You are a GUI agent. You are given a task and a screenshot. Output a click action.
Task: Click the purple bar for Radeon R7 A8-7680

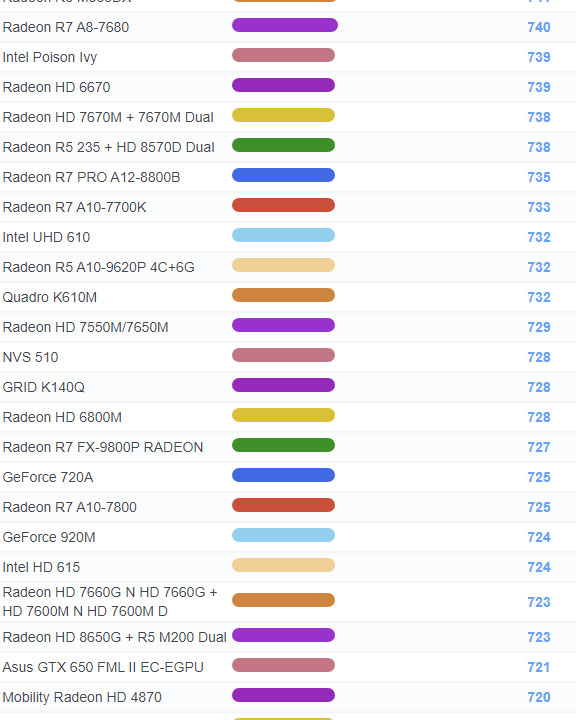point(285,25)
